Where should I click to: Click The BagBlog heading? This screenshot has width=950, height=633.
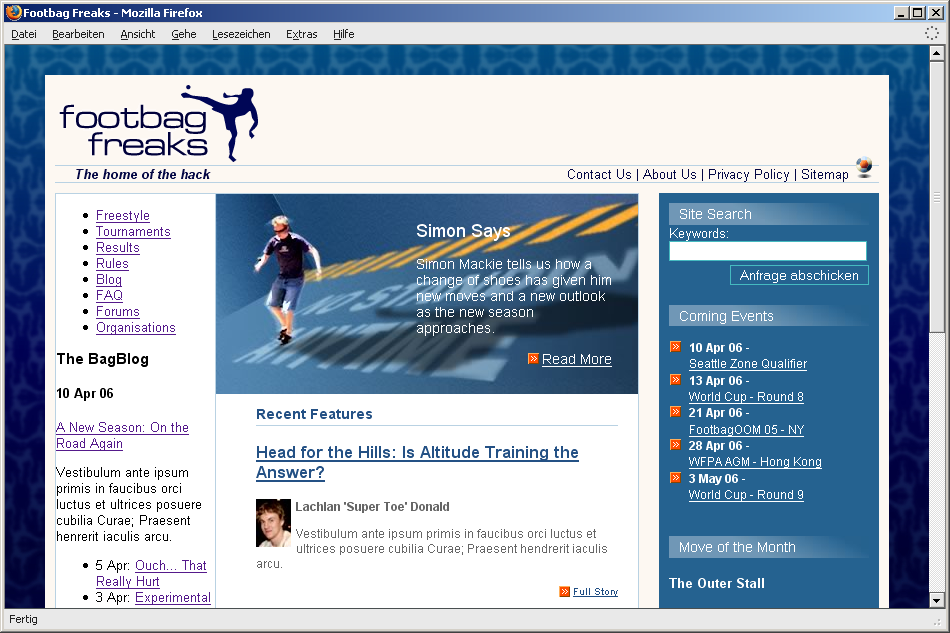102,359
